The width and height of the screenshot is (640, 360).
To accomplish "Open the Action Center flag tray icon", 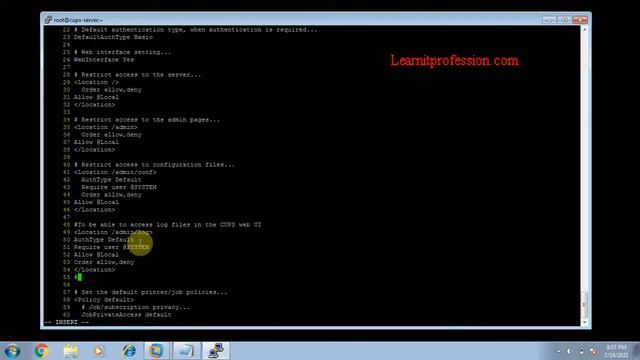I will coord(594,351).
